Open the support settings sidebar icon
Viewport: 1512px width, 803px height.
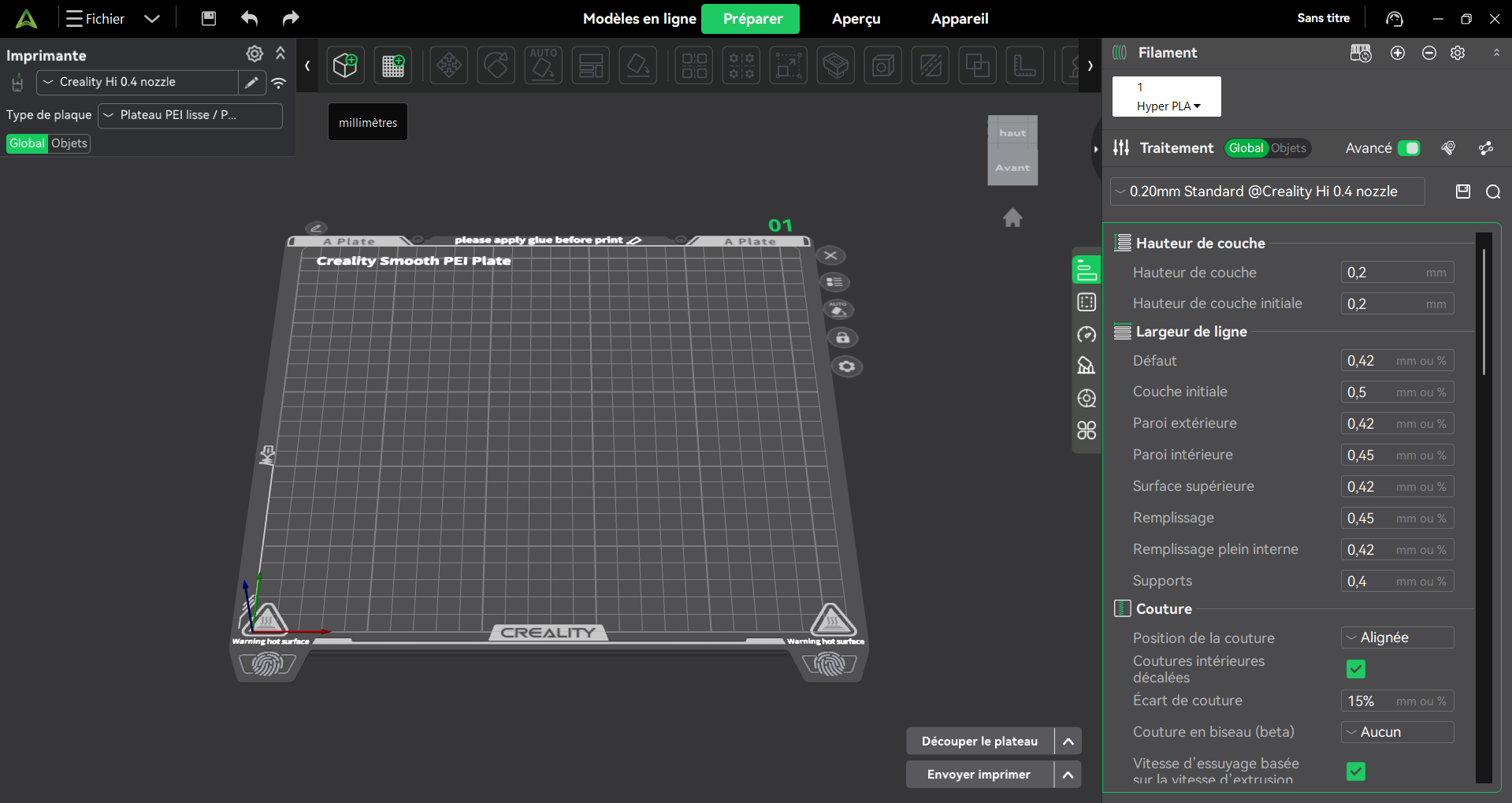[x=1087, y=366]
